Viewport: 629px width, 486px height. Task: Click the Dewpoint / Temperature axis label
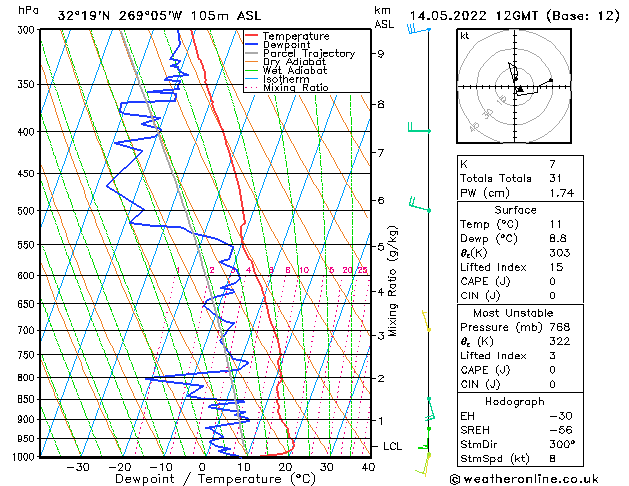coord(200,479)
